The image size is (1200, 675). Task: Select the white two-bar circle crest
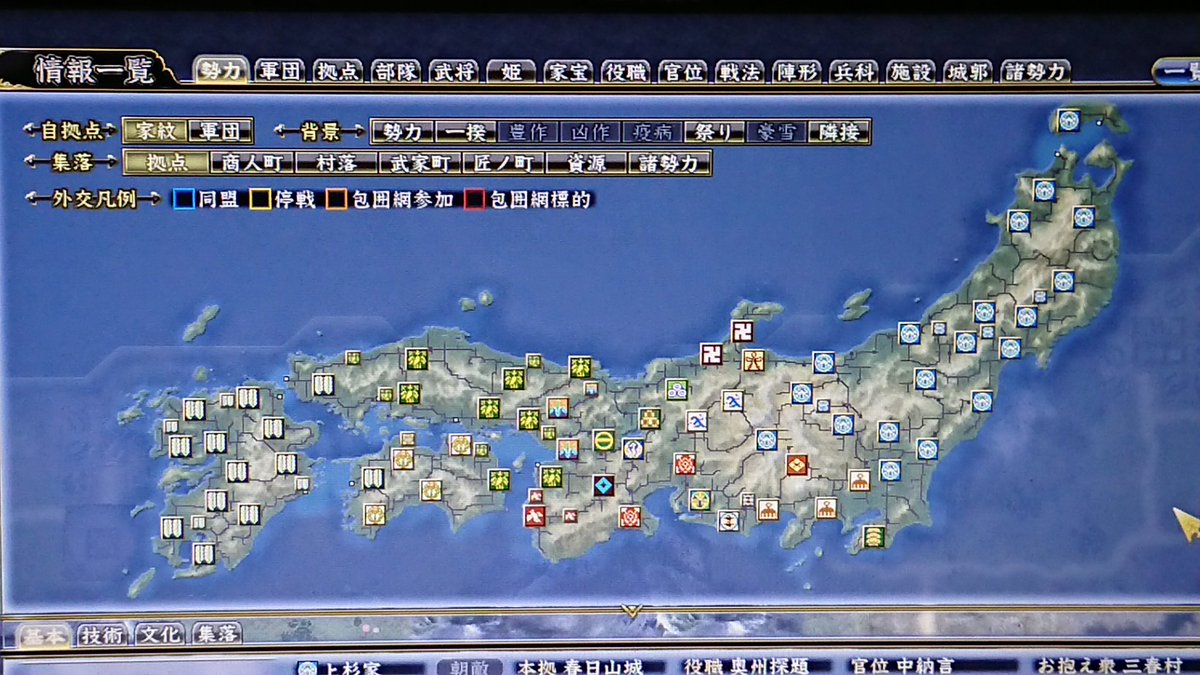(x=729, y=520)
